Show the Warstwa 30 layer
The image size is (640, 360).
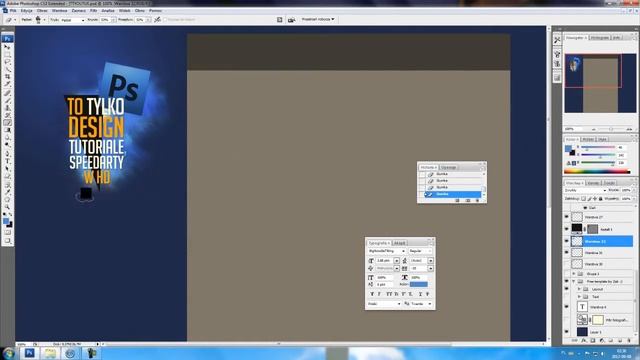567,264
